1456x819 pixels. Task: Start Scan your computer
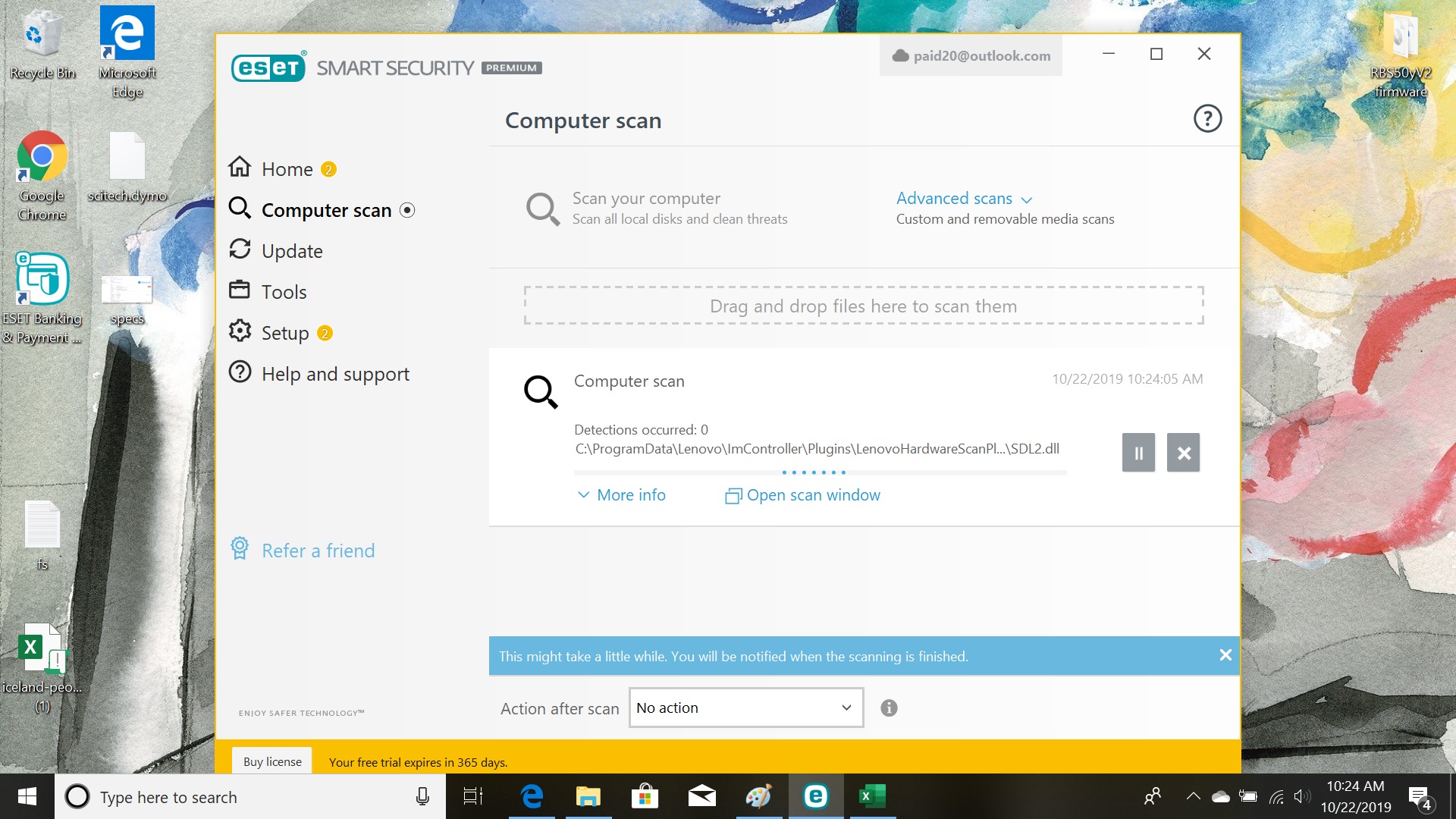pyautogui.click(x=657, y=208)
